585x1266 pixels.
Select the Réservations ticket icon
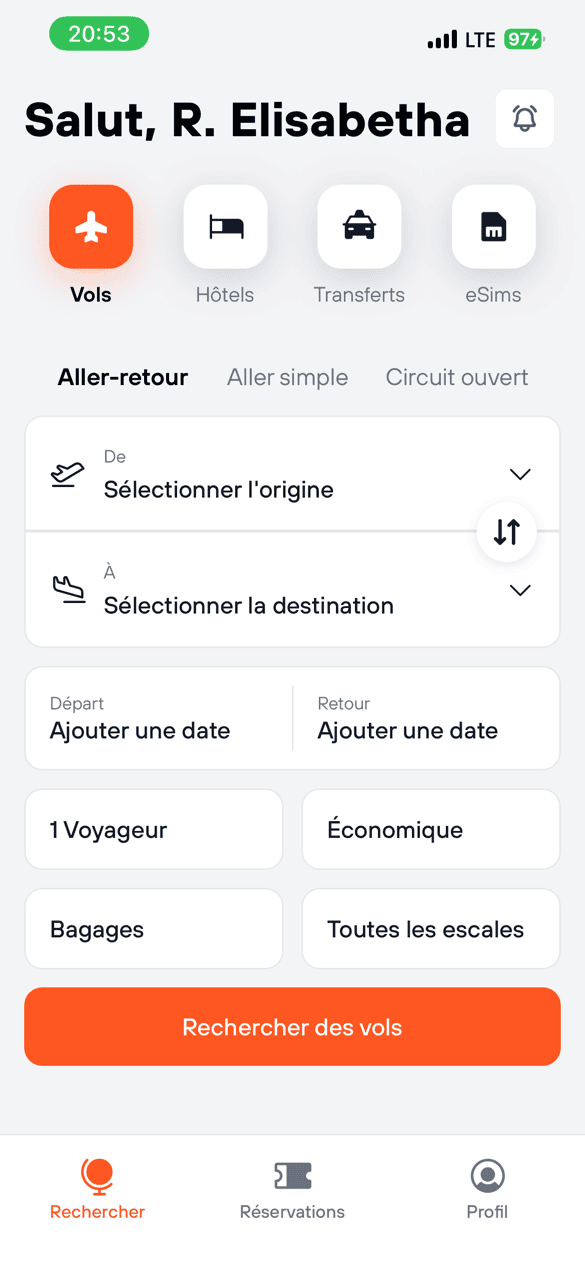pos(292,1177)
